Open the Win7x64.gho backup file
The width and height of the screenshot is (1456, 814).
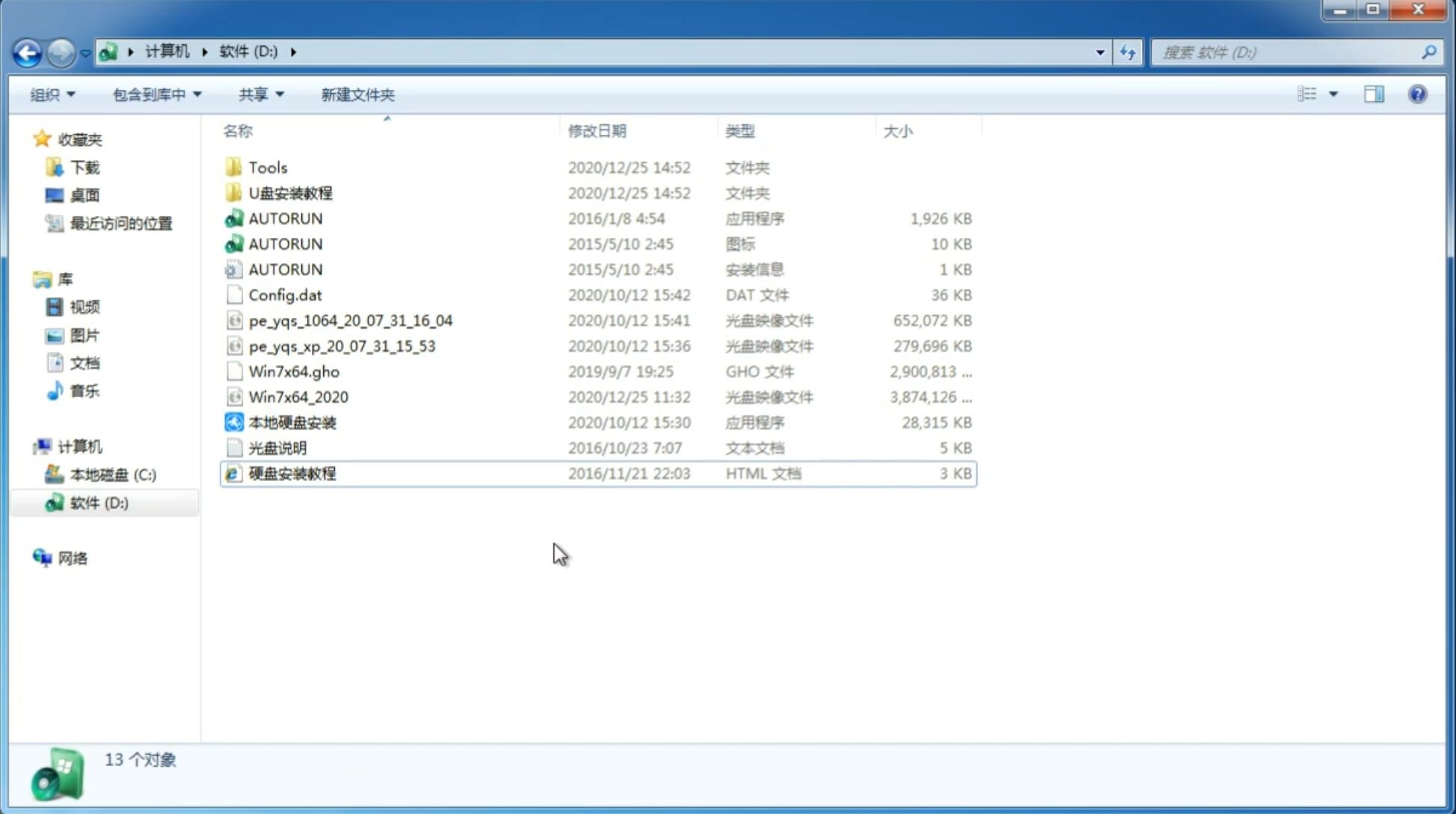pyautogui.click(x=293, y=371)
